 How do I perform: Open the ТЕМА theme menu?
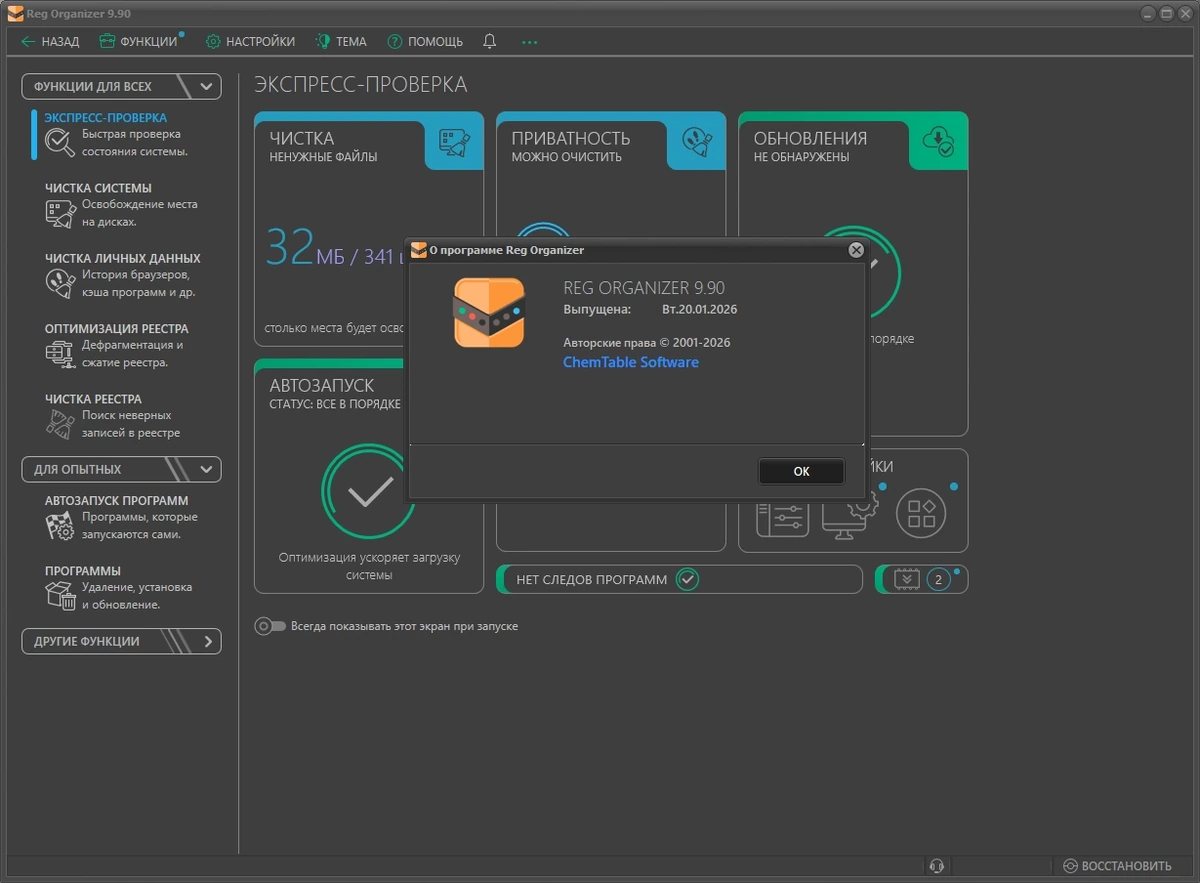click(341, 42)
